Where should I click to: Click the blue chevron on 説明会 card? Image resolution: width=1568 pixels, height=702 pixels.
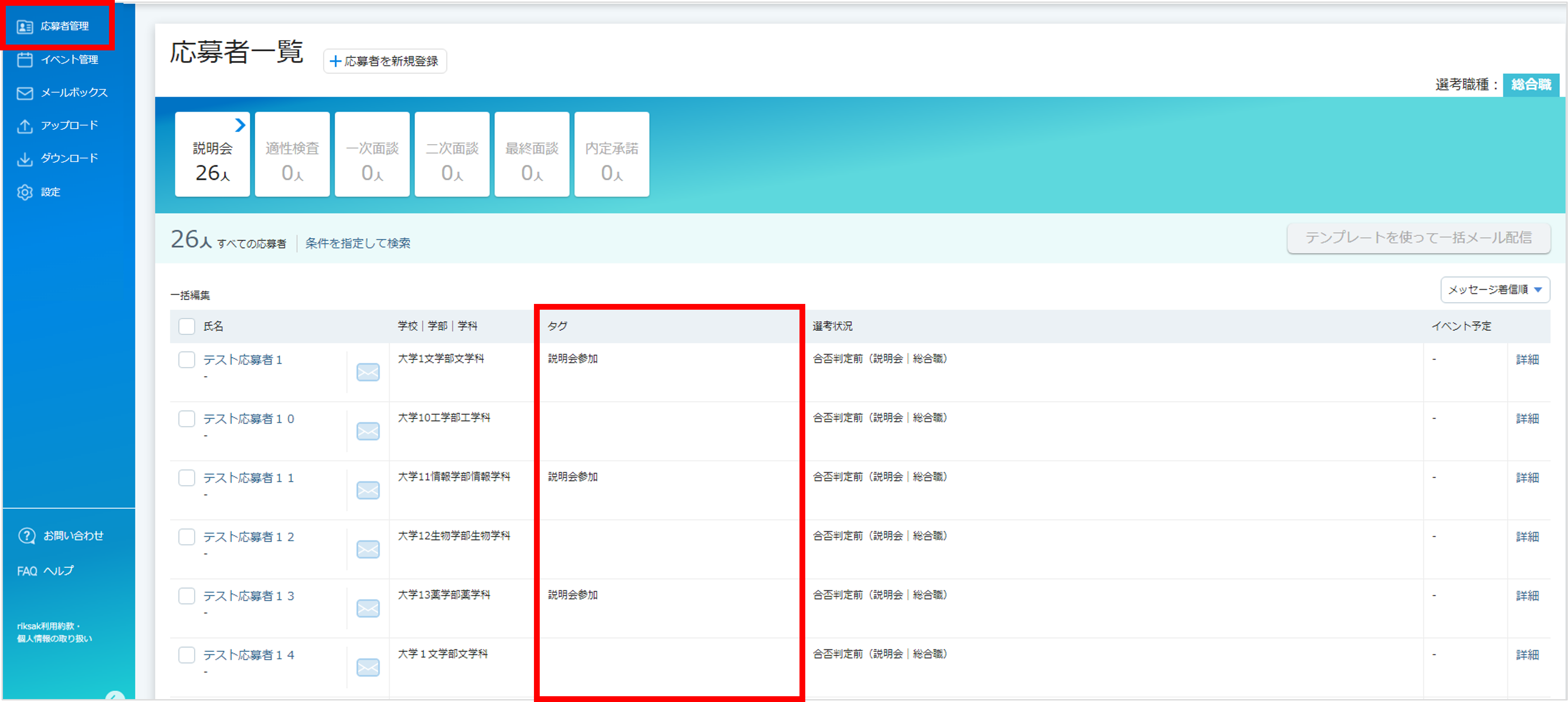pos(240,125)
